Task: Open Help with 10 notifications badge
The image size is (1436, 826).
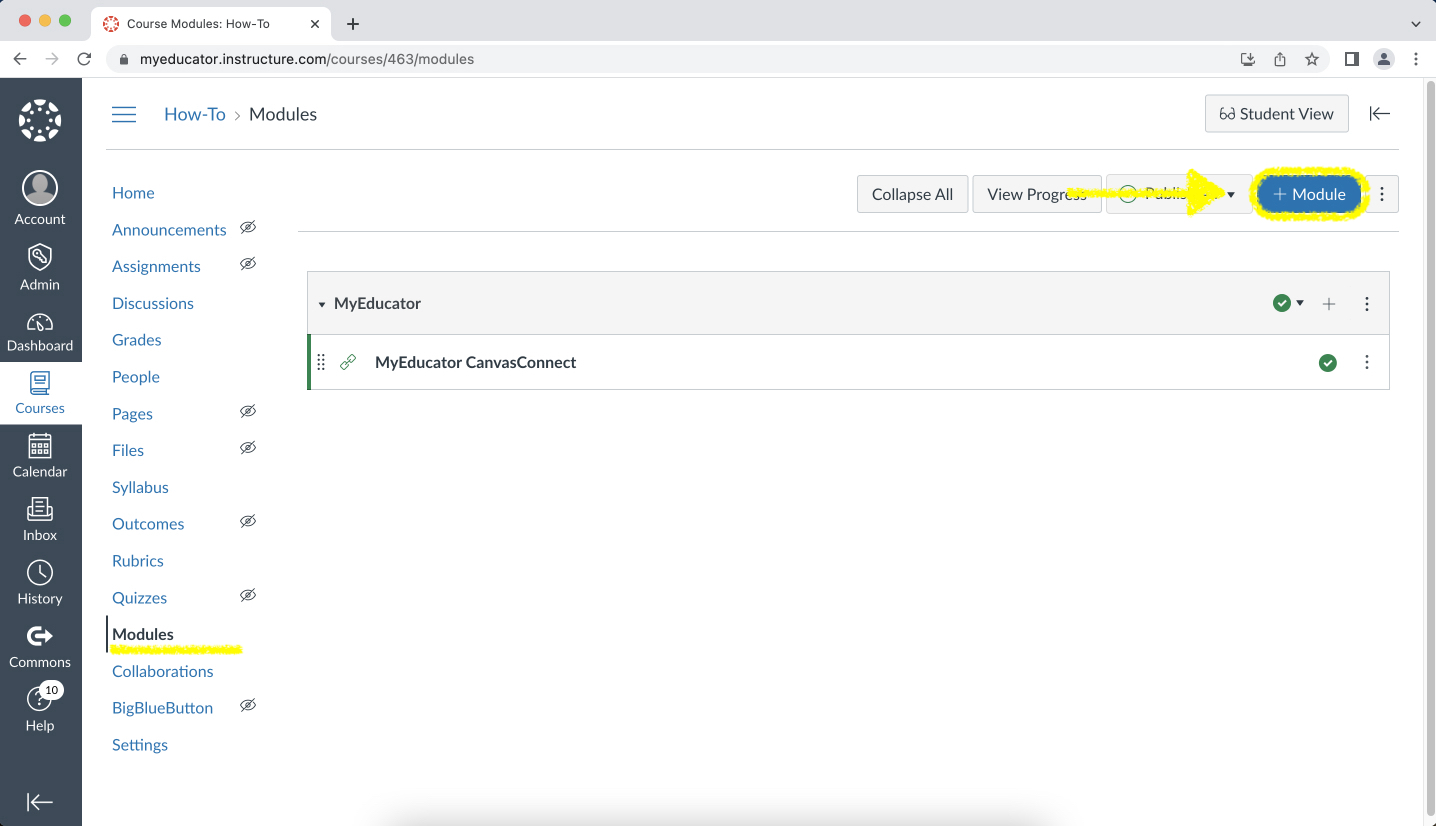Action: pos(40,709)
